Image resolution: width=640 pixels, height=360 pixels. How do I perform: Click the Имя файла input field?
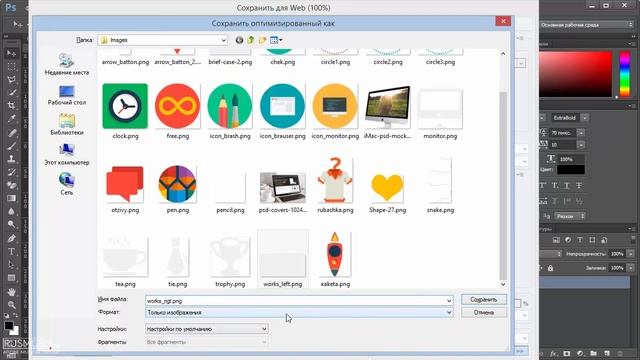(x=299, y=301)
